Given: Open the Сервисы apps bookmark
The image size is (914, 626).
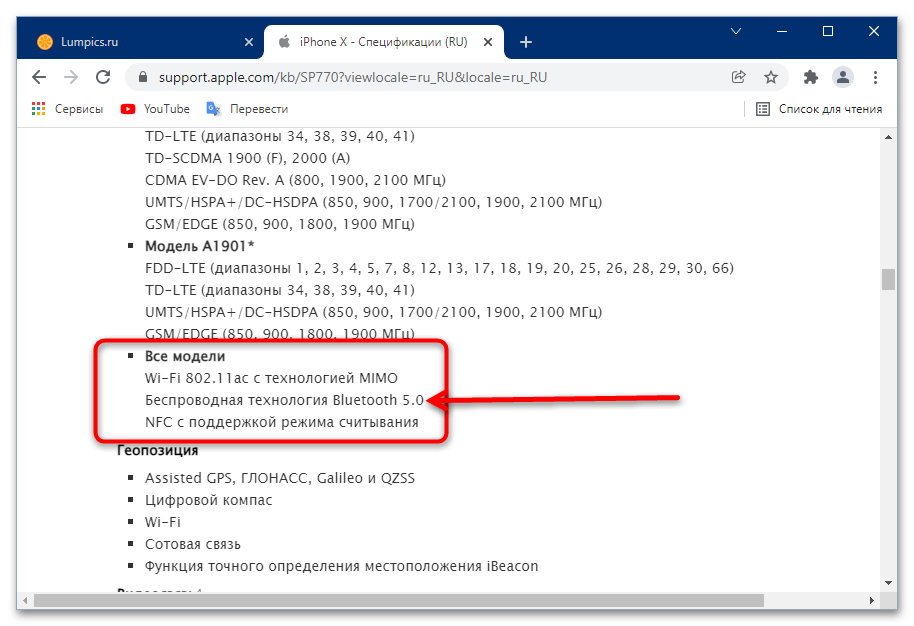Looking at the screenshot, I should 68,109.
